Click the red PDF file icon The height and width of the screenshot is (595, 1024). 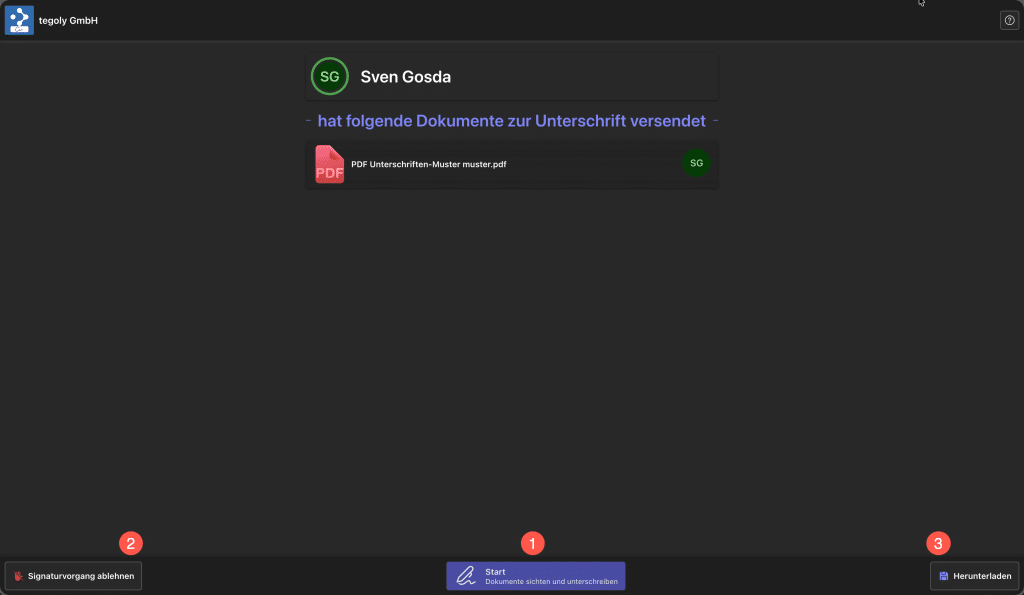(x=329, y=165)
